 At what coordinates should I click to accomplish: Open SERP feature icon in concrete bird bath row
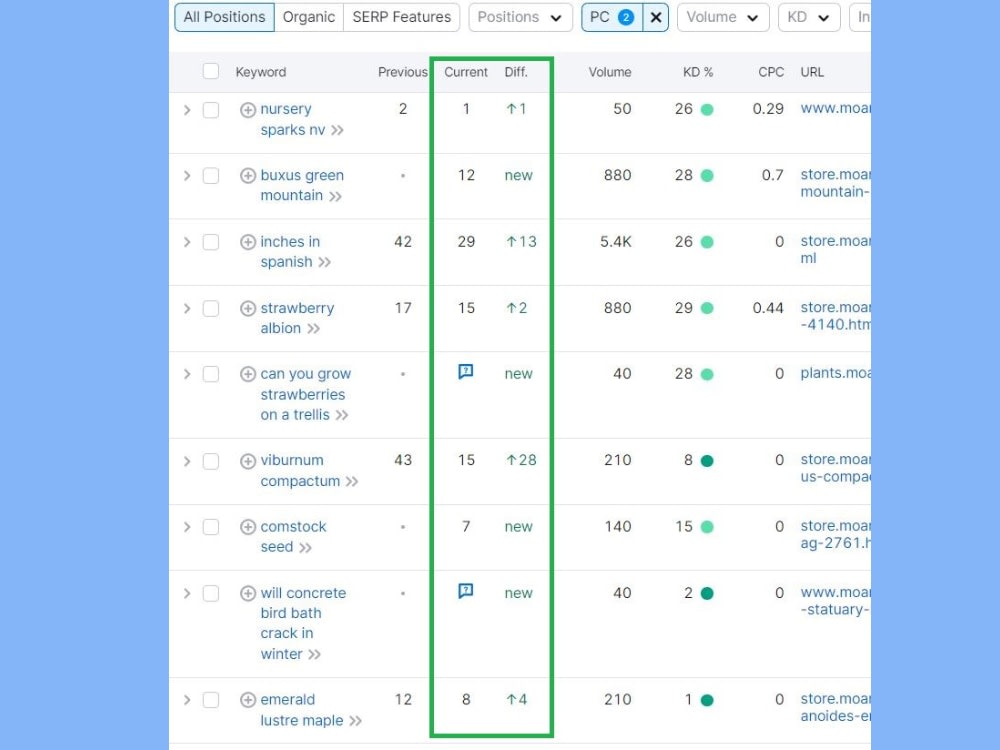pos(466,591)
